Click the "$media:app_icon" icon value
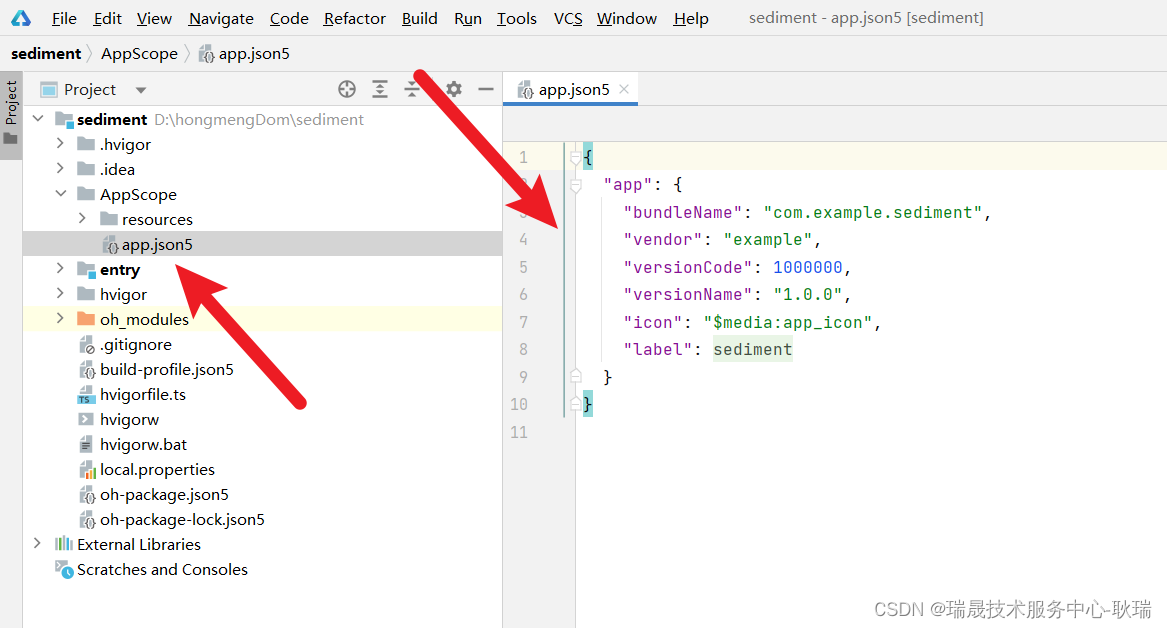The width and height of the screenshot is (1167, 628). (787, 322)
